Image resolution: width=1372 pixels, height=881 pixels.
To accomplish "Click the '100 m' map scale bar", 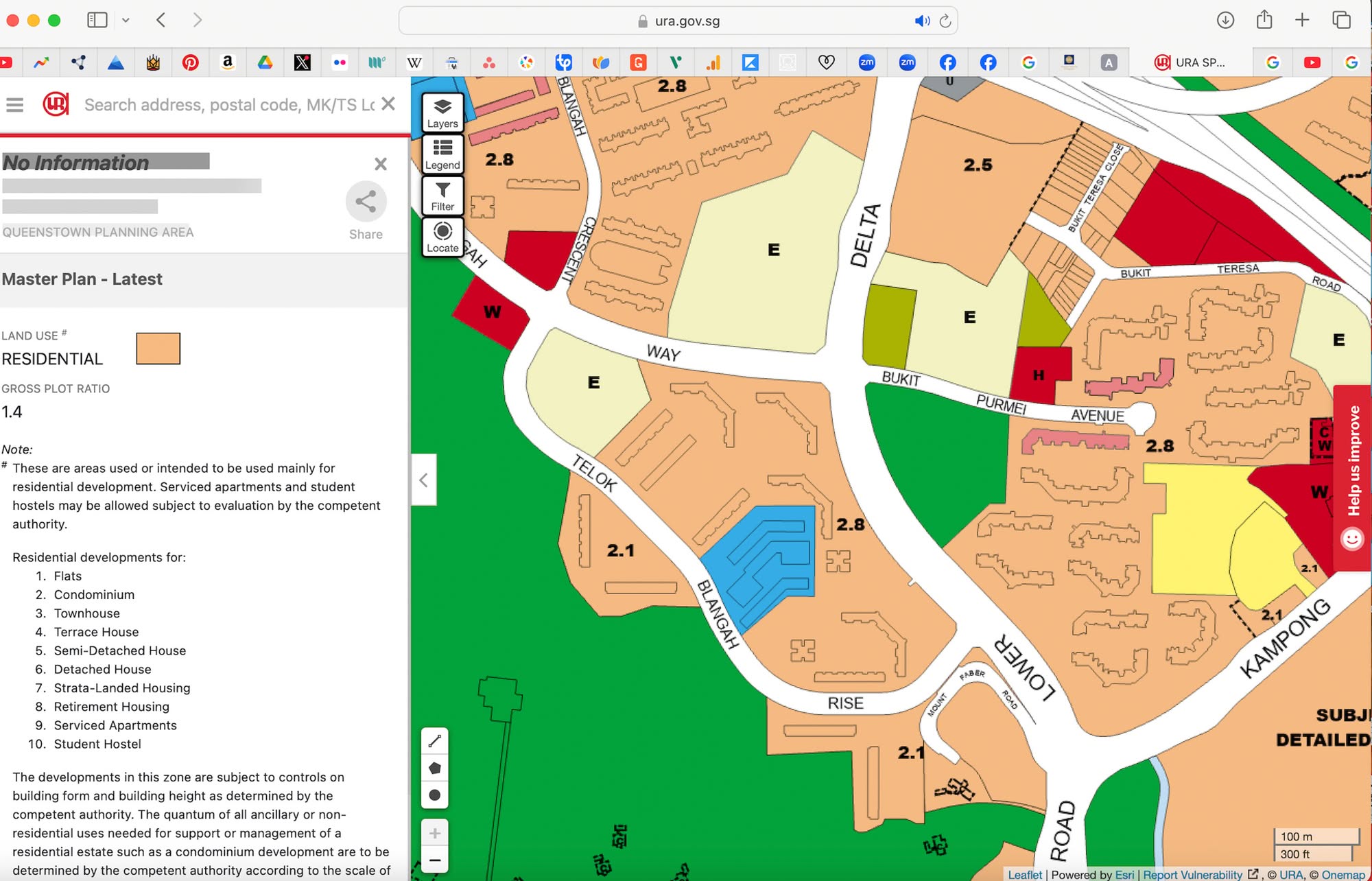I will (1316, 836).
